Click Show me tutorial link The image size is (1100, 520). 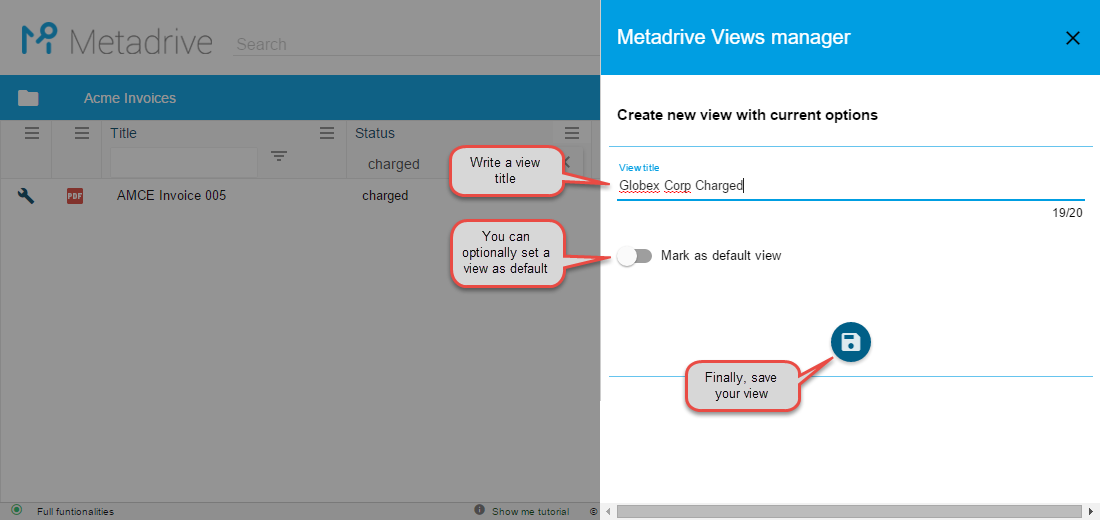click(x=530, y=512)
